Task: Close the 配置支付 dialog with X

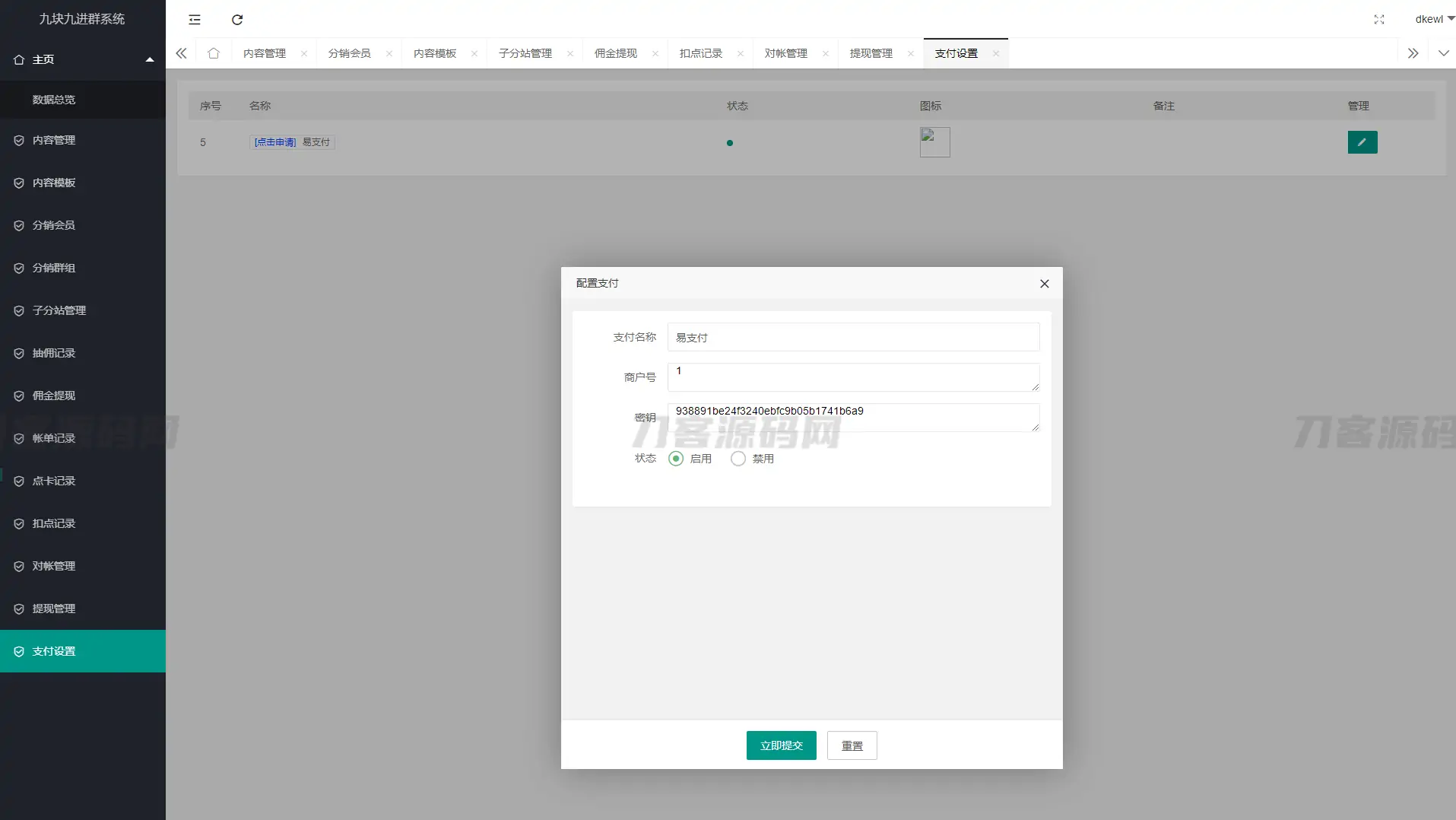Action: (x=1045, y=284)
